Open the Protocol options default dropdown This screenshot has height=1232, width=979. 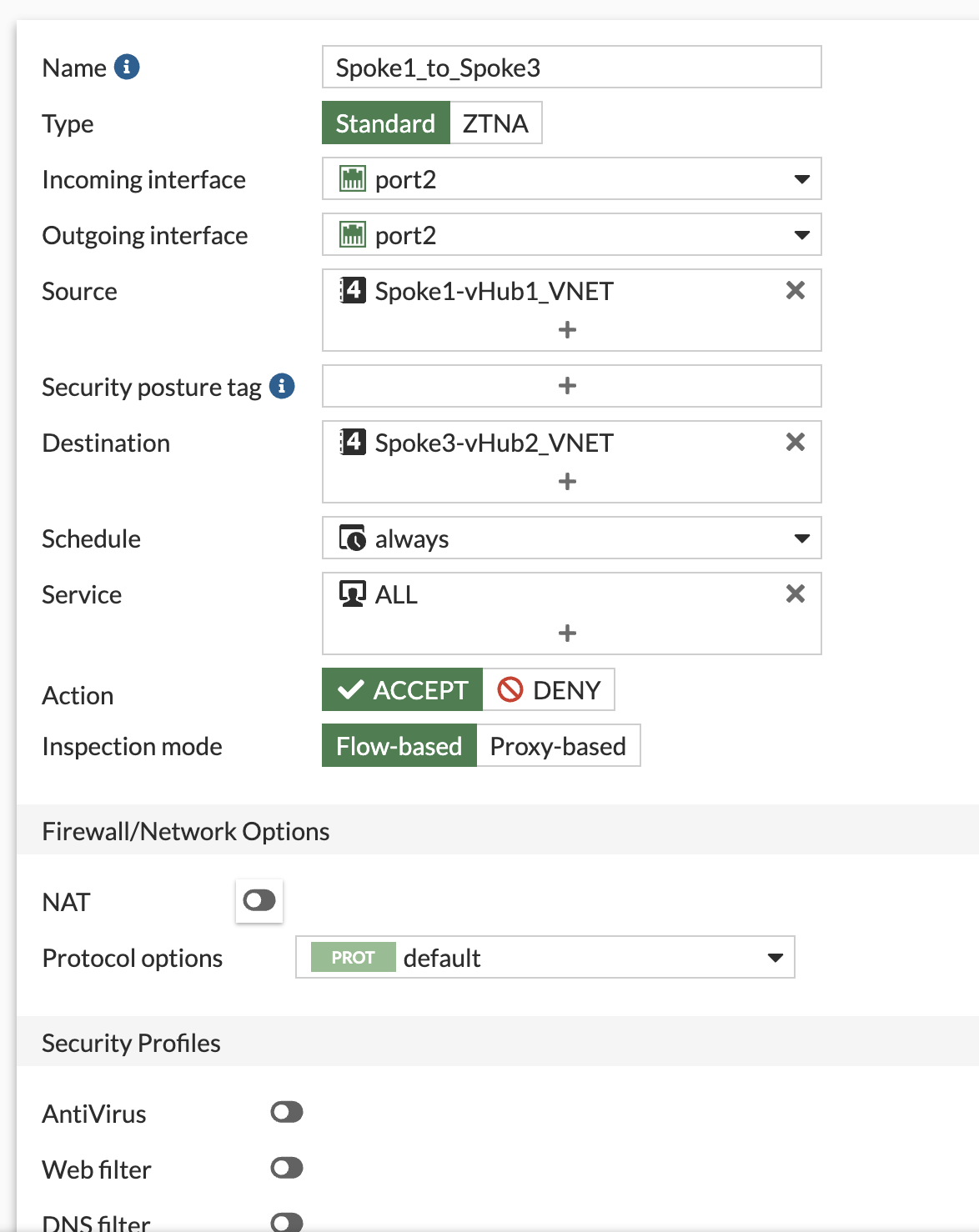(775, 957)
